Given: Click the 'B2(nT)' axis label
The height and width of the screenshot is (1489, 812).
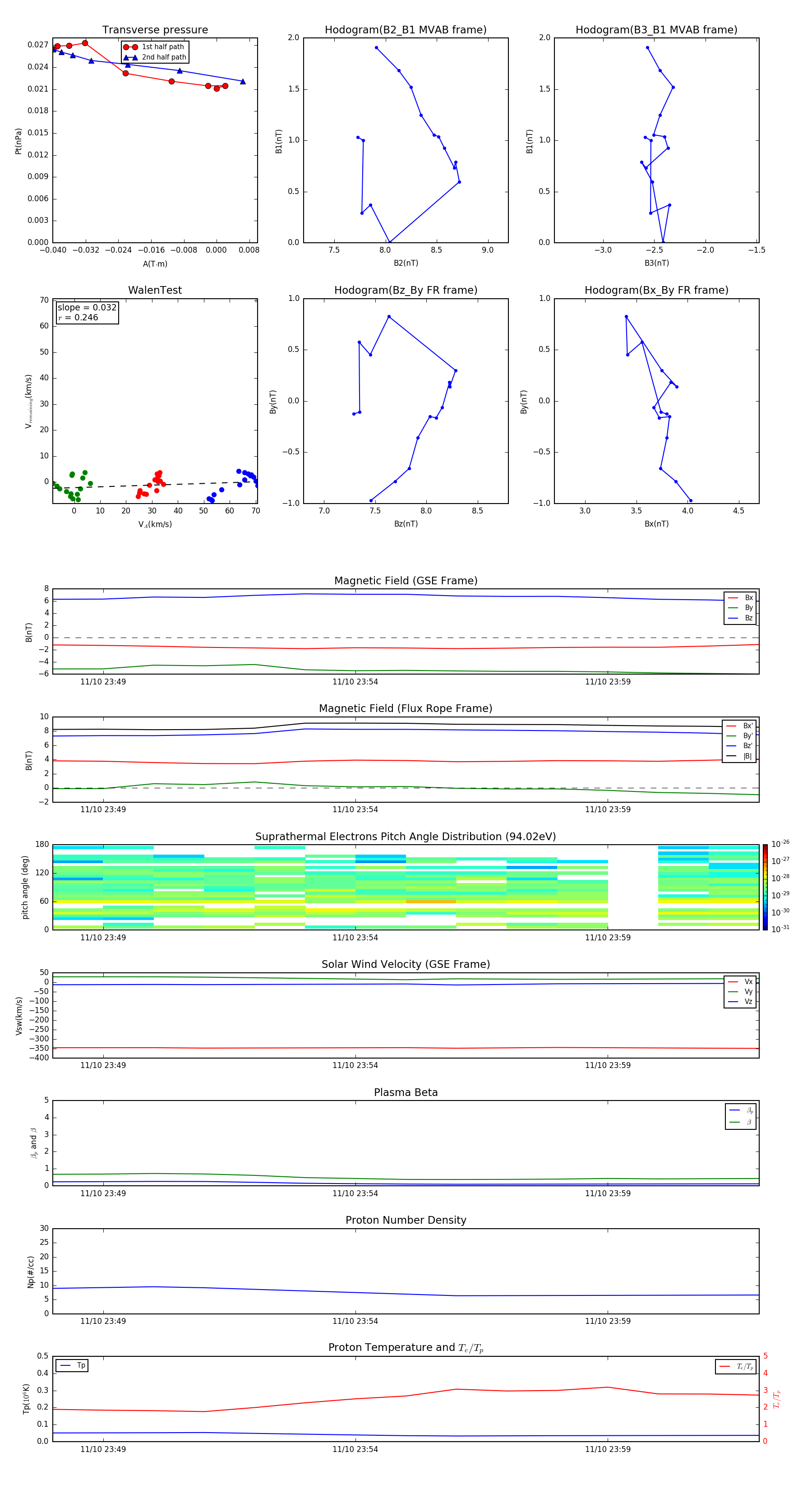Looking at the screenshot, I should point(406,263).
